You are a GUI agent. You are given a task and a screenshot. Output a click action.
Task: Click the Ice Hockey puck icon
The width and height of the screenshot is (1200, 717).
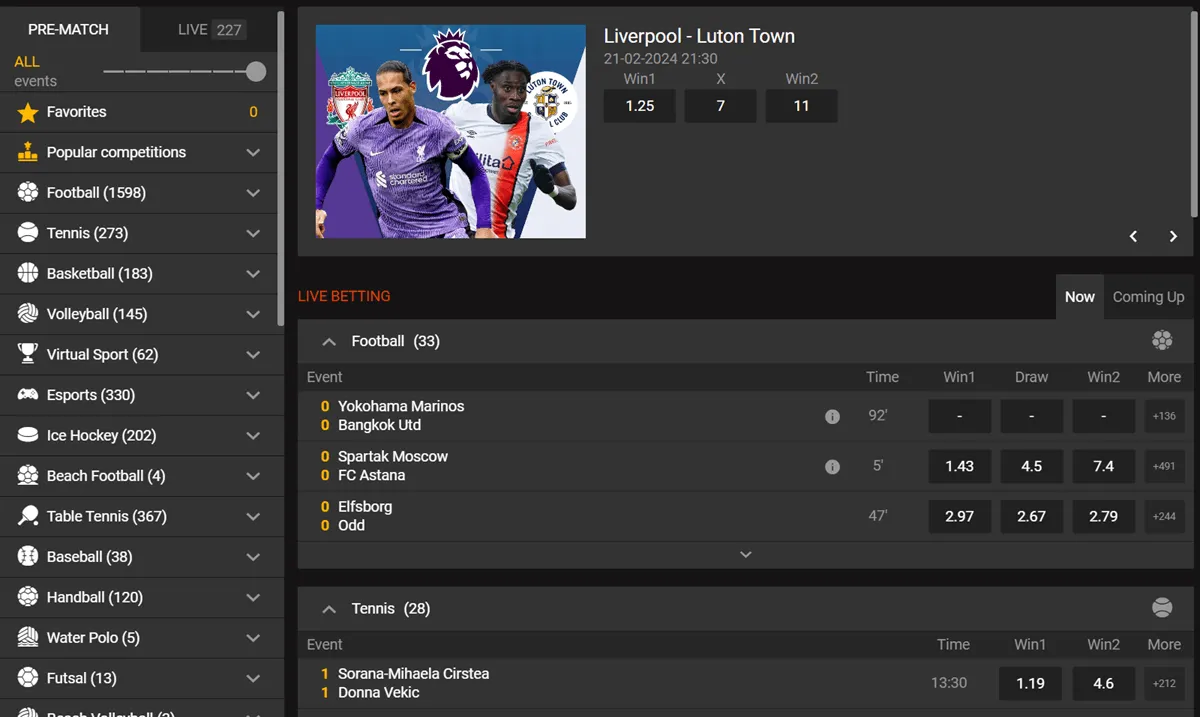[x=28, y=435]
